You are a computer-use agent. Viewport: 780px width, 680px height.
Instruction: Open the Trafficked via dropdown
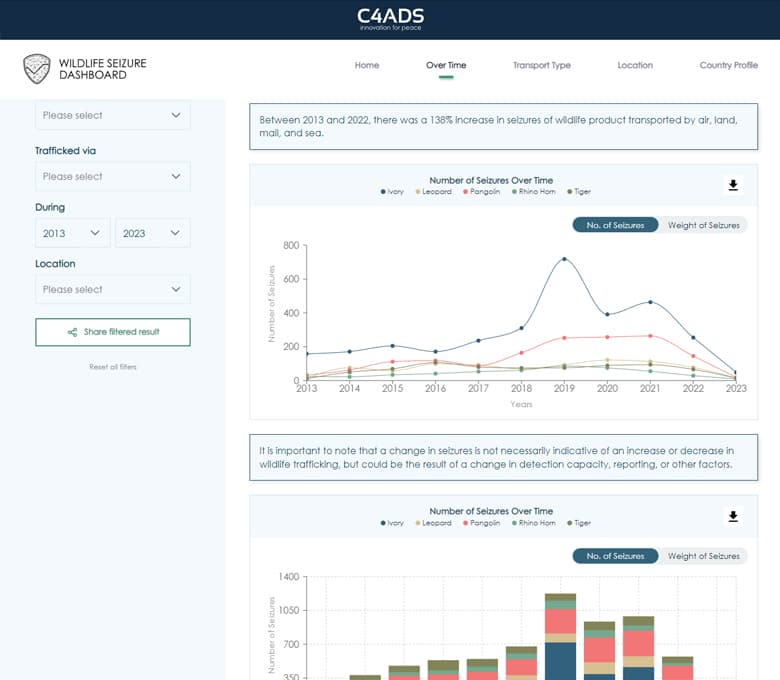(x=112, y=176)
